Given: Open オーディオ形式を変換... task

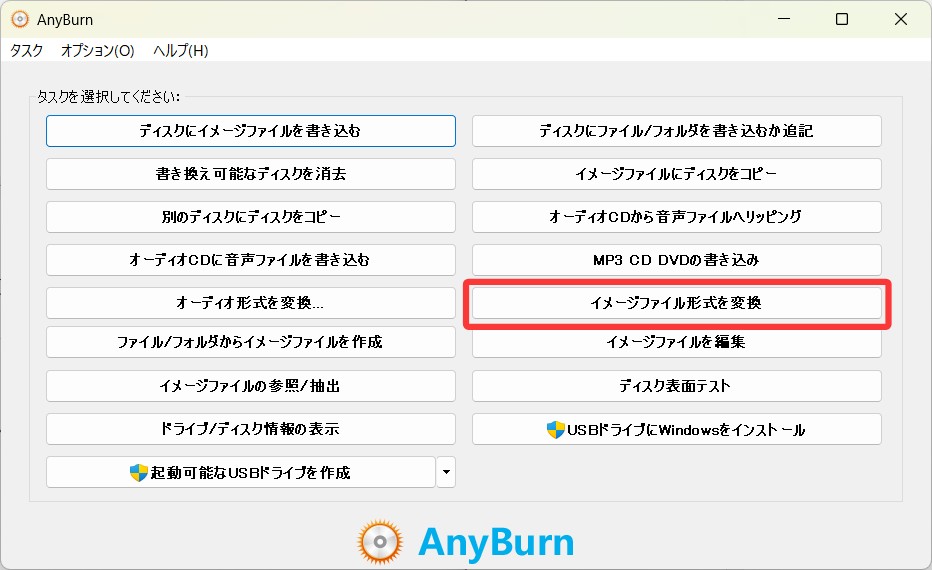Looking at the screenshot, I should click(251, 303).
